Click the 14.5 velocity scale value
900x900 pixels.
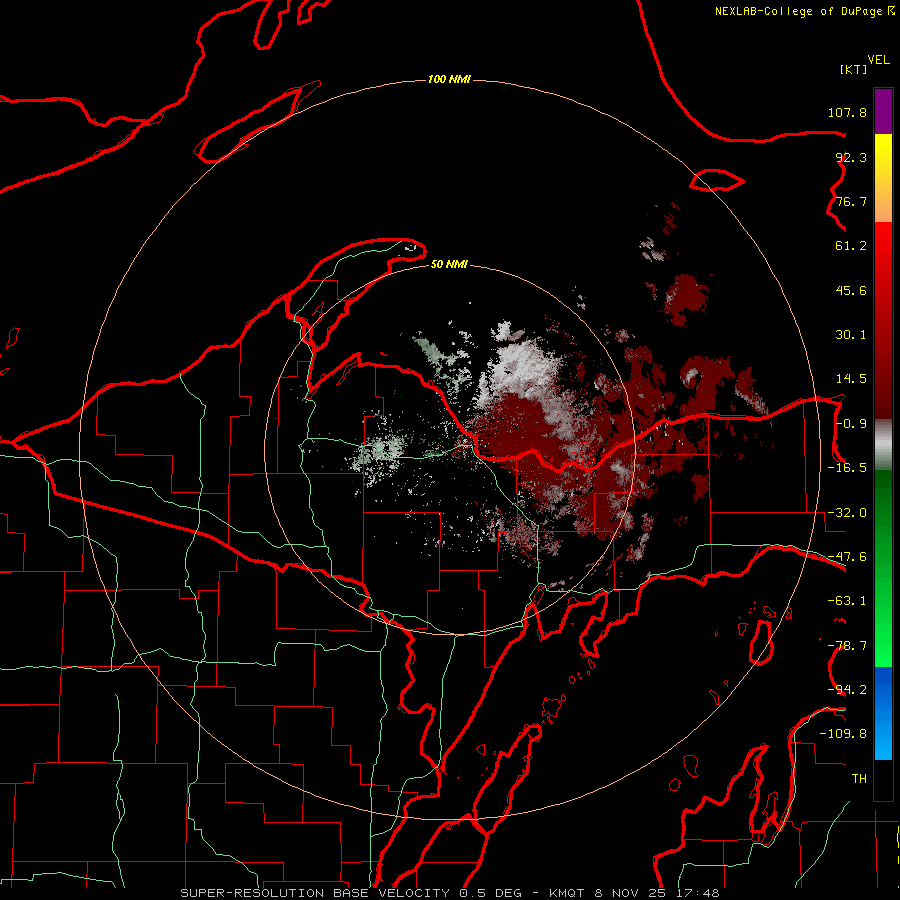851,379
